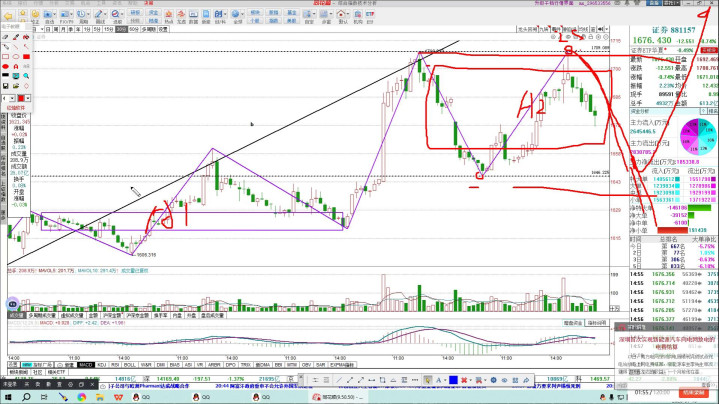This screenshot has width=719, height=404.
Task: Click the 基金 toolbar button
Action: (x=291, y=12)
